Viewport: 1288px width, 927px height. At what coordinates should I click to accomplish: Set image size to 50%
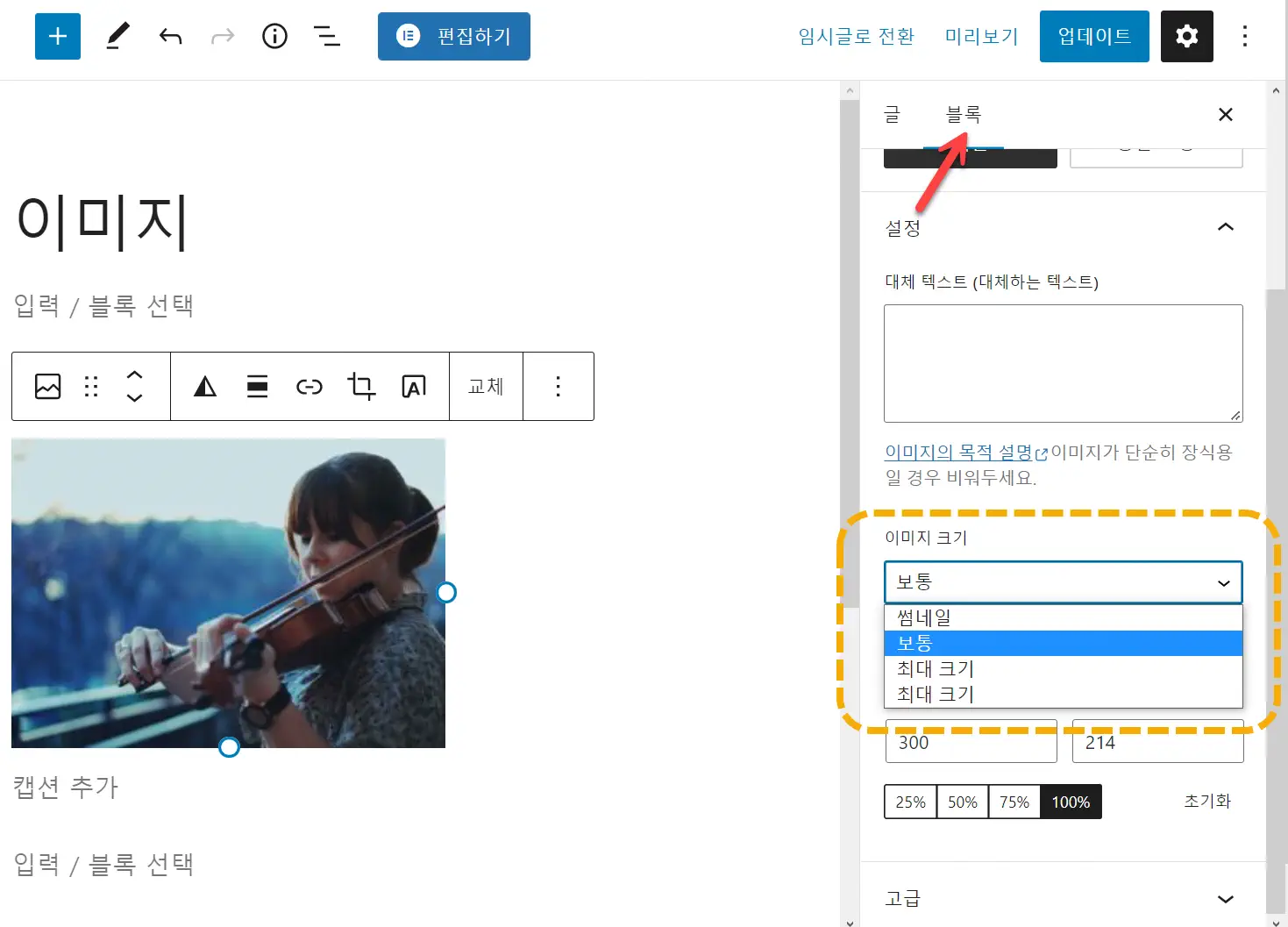[x=962, y=801]
